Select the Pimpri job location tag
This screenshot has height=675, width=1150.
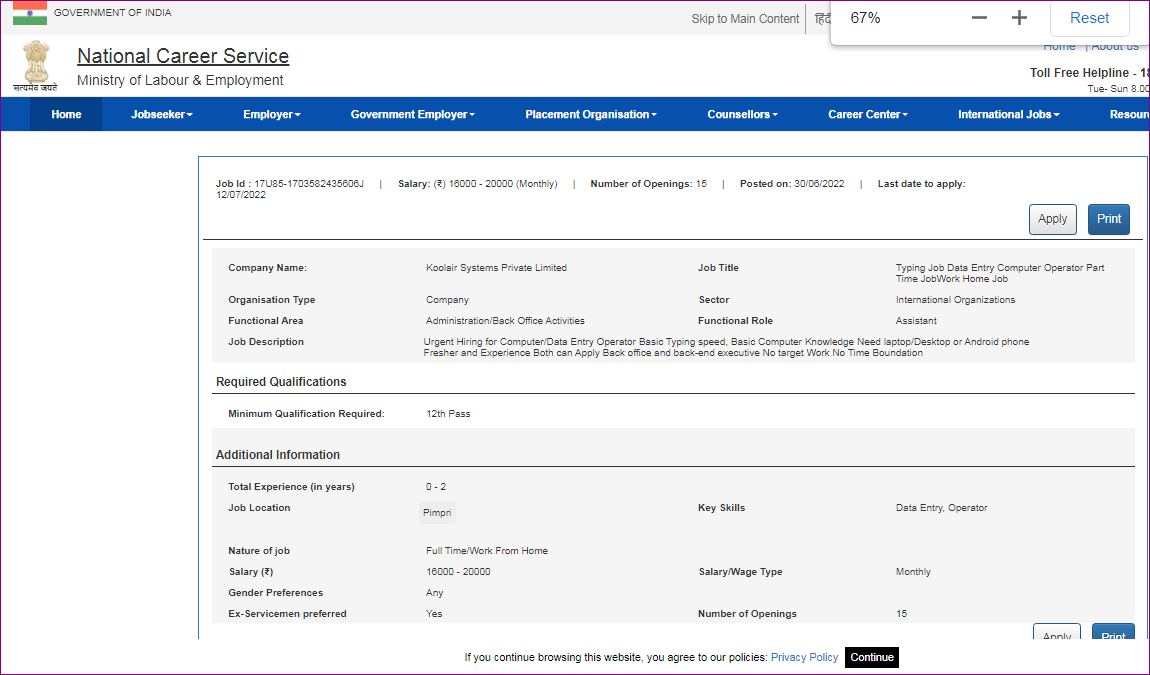point(437,512)
